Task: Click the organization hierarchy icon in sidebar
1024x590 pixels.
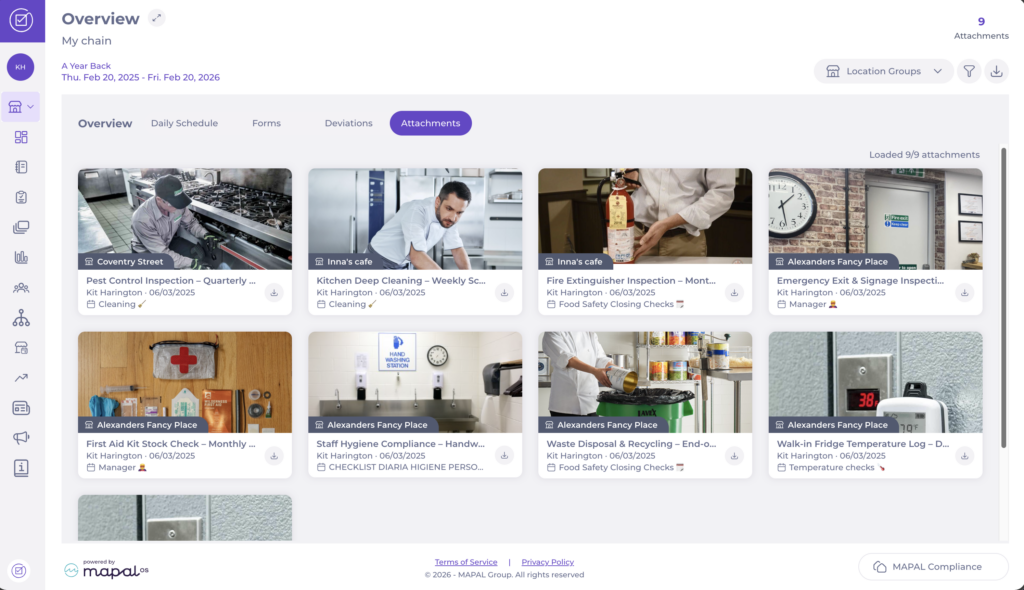Action: 21,318
